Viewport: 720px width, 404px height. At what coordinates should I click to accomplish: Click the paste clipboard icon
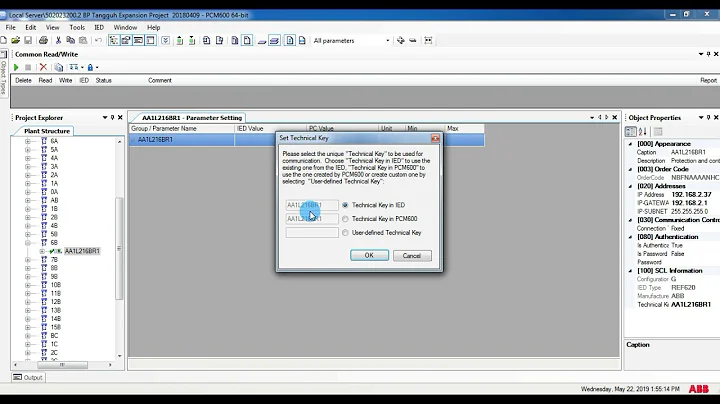tap(83, 40)
